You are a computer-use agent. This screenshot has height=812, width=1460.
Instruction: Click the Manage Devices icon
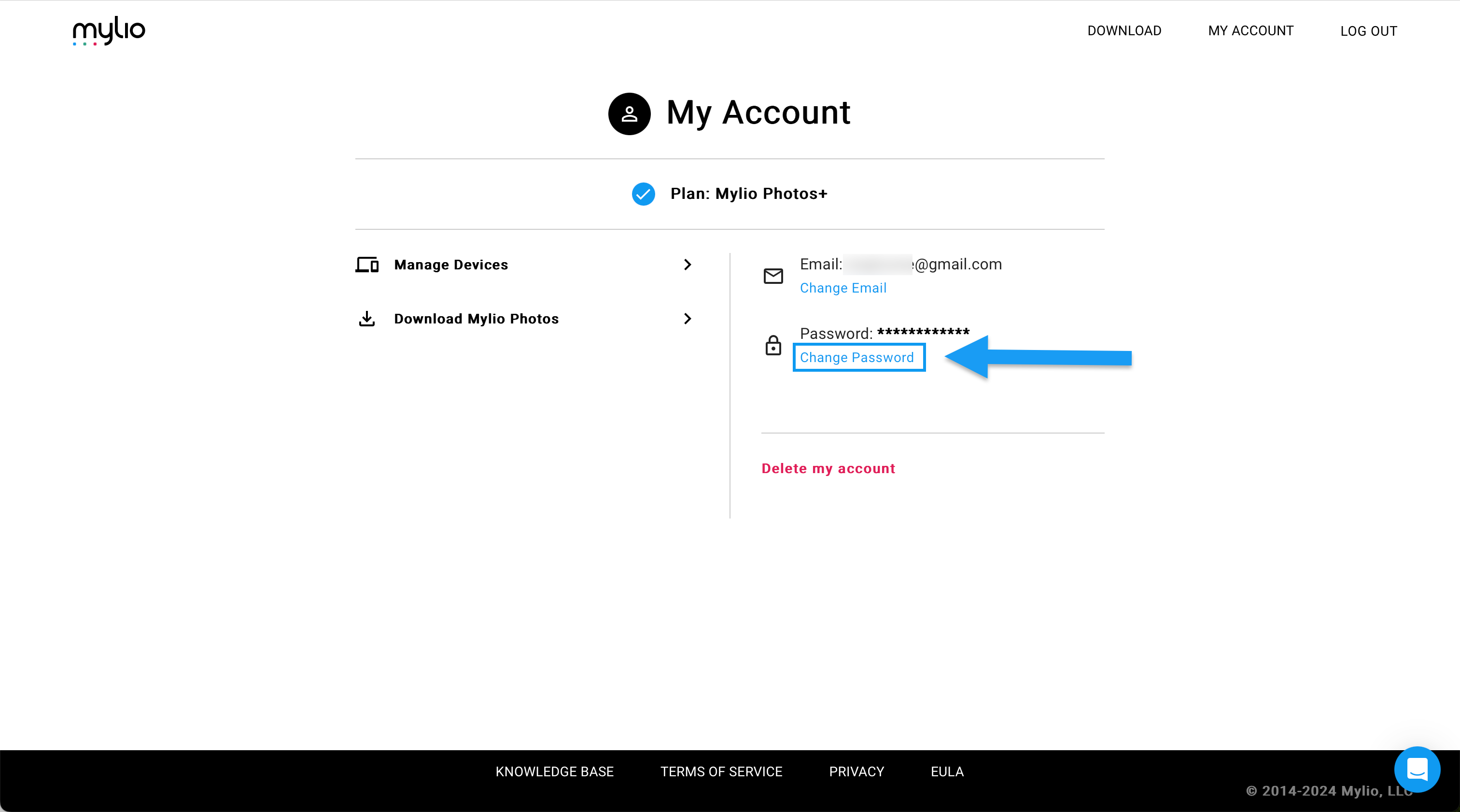coord(367,265)
